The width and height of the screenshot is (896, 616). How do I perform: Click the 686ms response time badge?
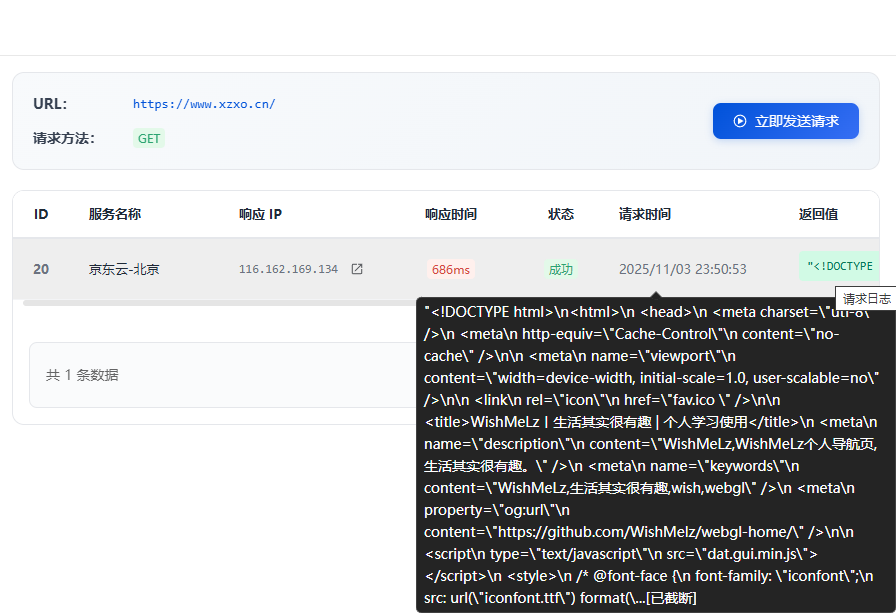[x=450, y=270]
